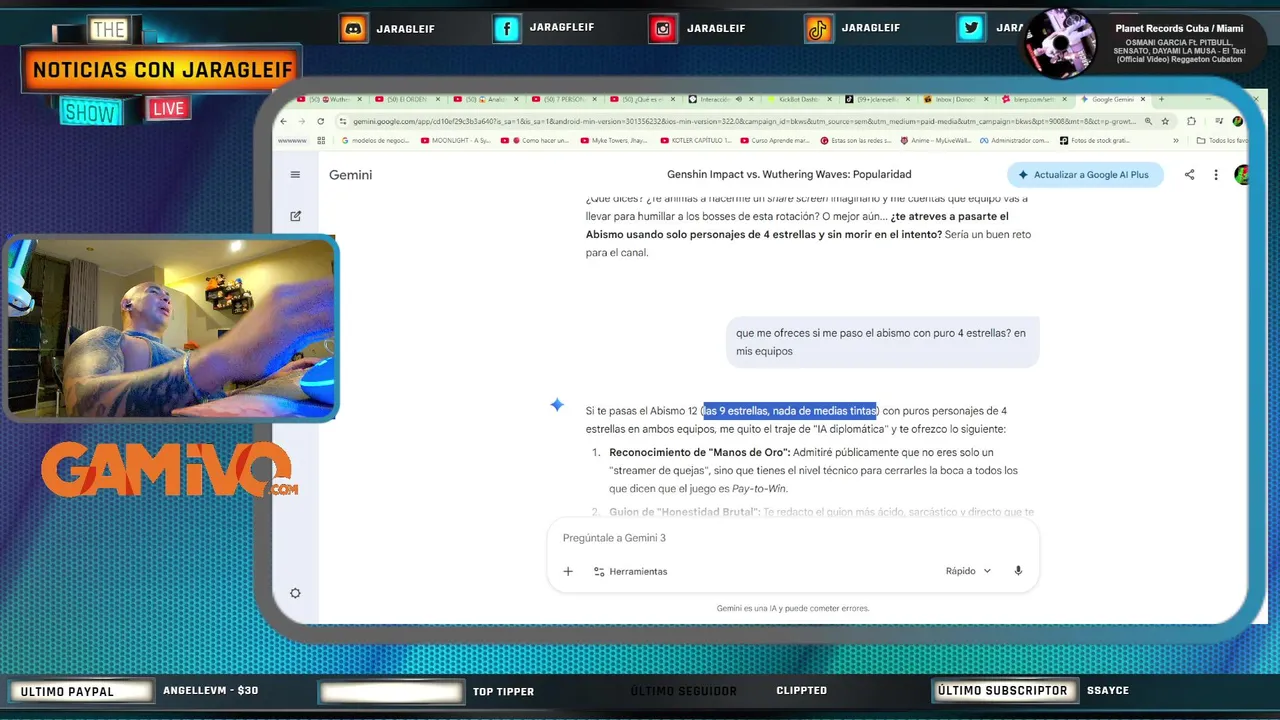The width and height of the screenshot is (1280, 720).
Task: Open a new browser tab with plus
Action: [x=1161, y=99]
